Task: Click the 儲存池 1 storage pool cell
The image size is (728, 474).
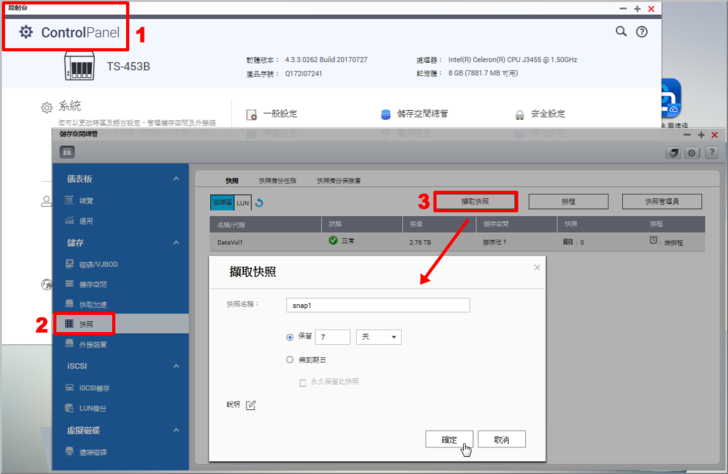Action: tap(494, 242)
